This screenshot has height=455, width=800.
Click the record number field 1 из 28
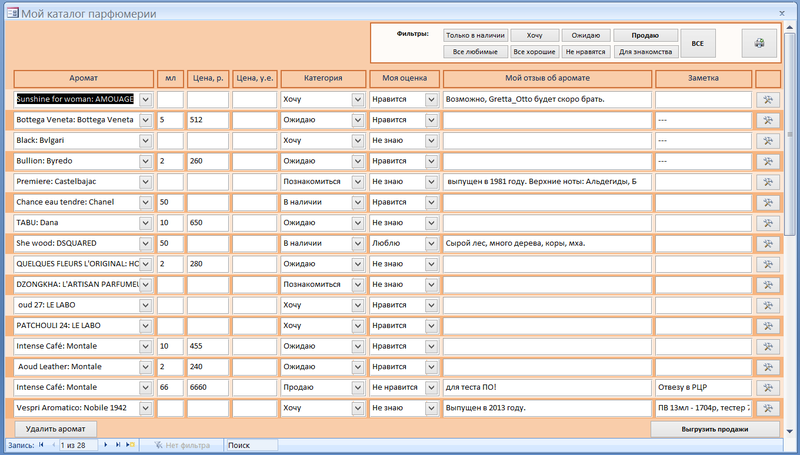tap(78, 445)
